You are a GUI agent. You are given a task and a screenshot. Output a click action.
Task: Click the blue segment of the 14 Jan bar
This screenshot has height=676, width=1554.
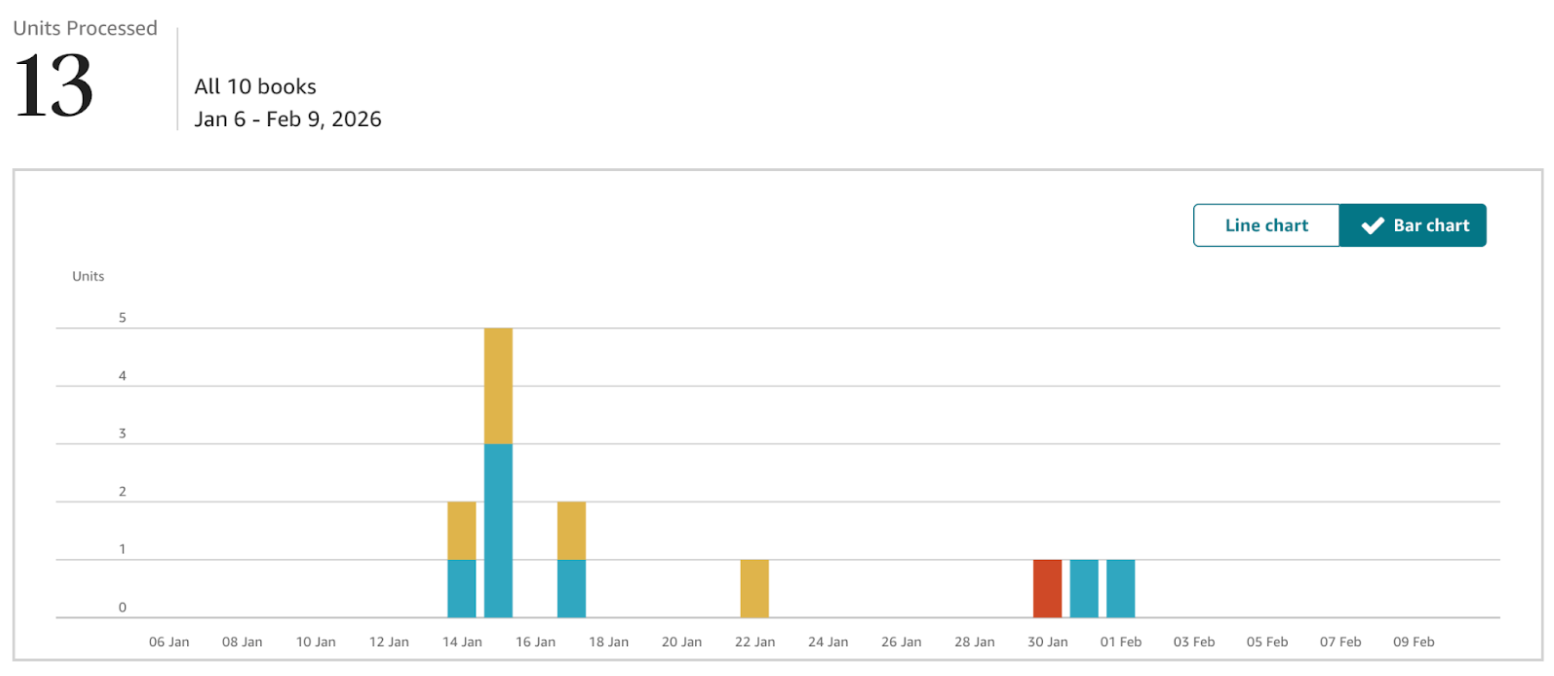[462, 588]
